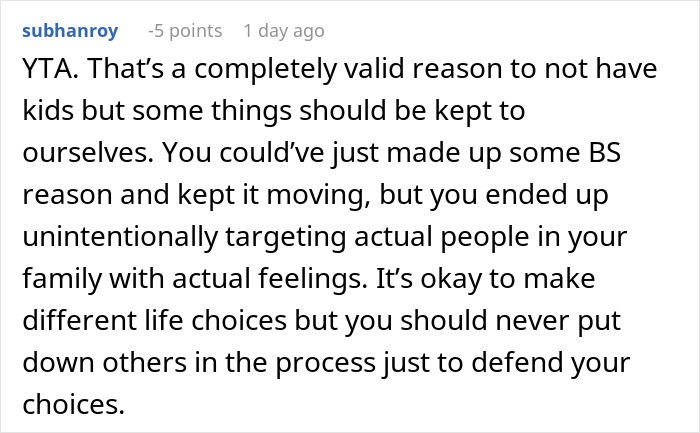The width and height of the screenshot is (700, 433).
Task: Click the word "ourselves" in the comment
Action: (97, 149)
